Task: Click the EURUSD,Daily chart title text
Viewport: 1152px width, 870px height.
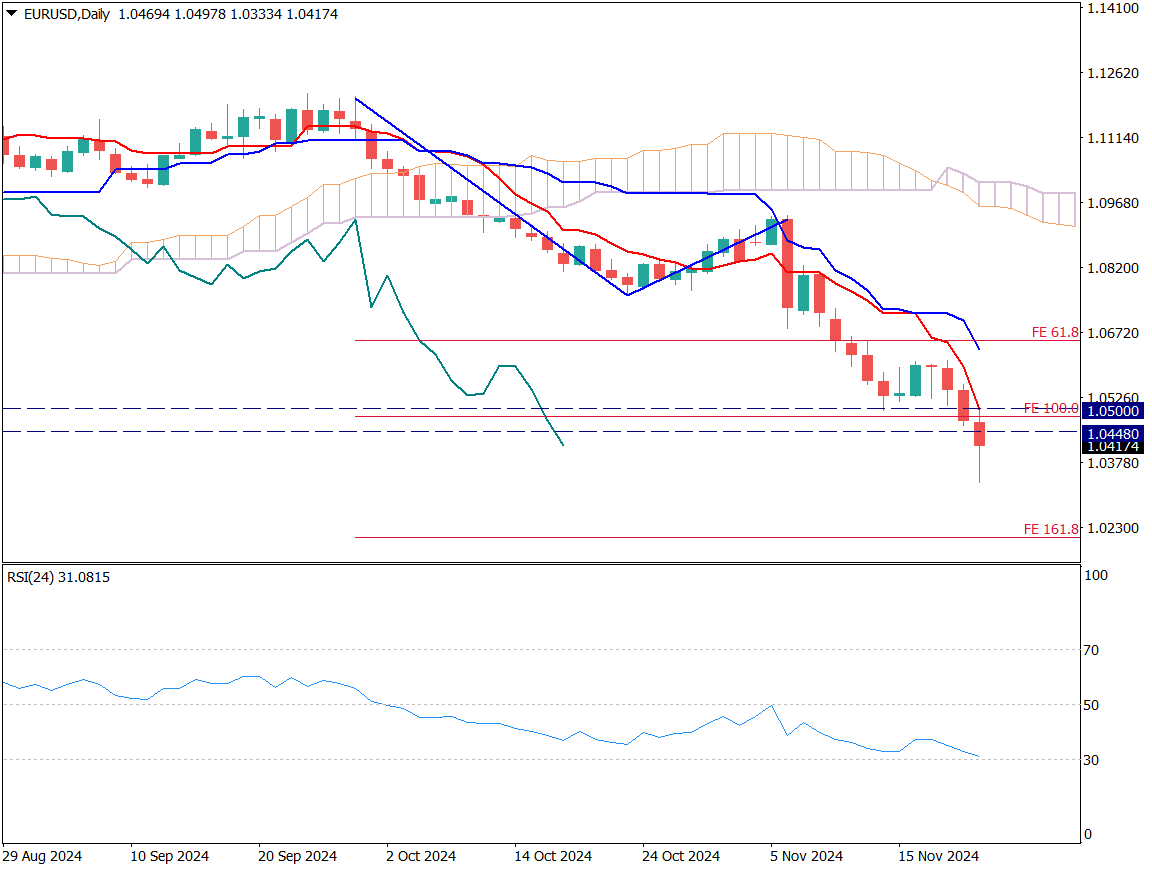Action: [66, 14]
